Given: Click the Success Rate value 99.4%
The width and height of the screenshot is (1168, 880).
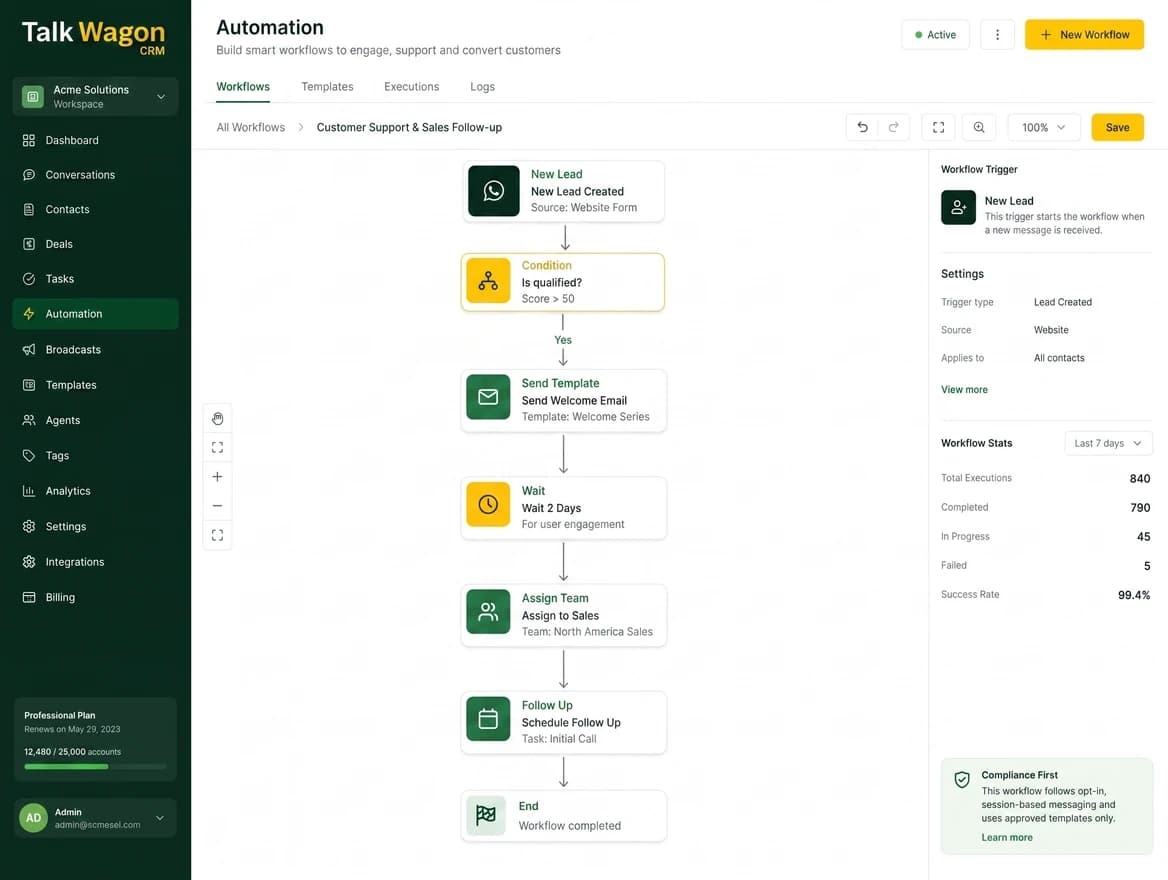Looking at the screenshot, I should [1134, 595].
